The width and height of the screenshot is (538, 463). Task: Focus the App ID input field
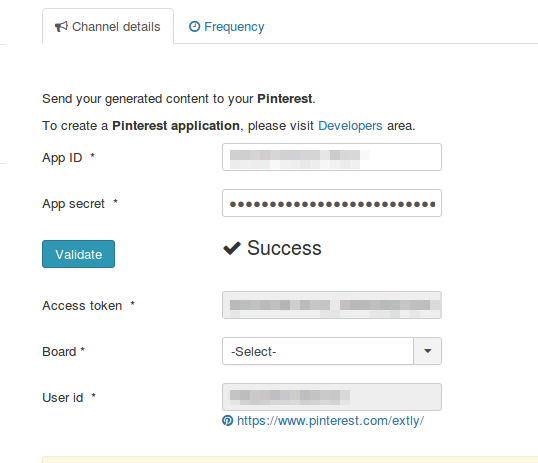(x=332, y=157)
